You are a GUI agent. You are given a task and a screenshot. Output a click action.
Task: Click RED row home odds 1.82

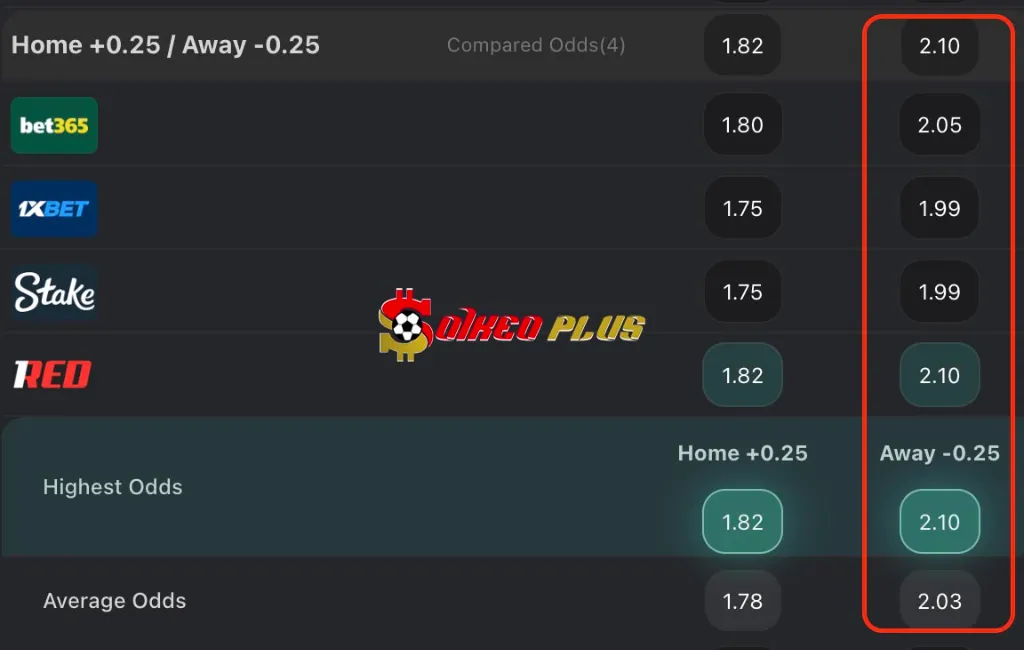click(742, 376)
